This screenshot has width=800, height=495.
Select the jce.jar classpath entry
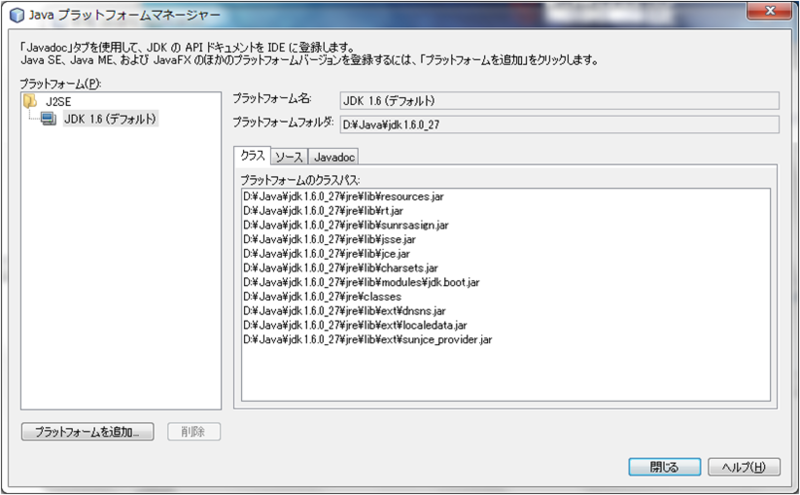pos(327,254)
